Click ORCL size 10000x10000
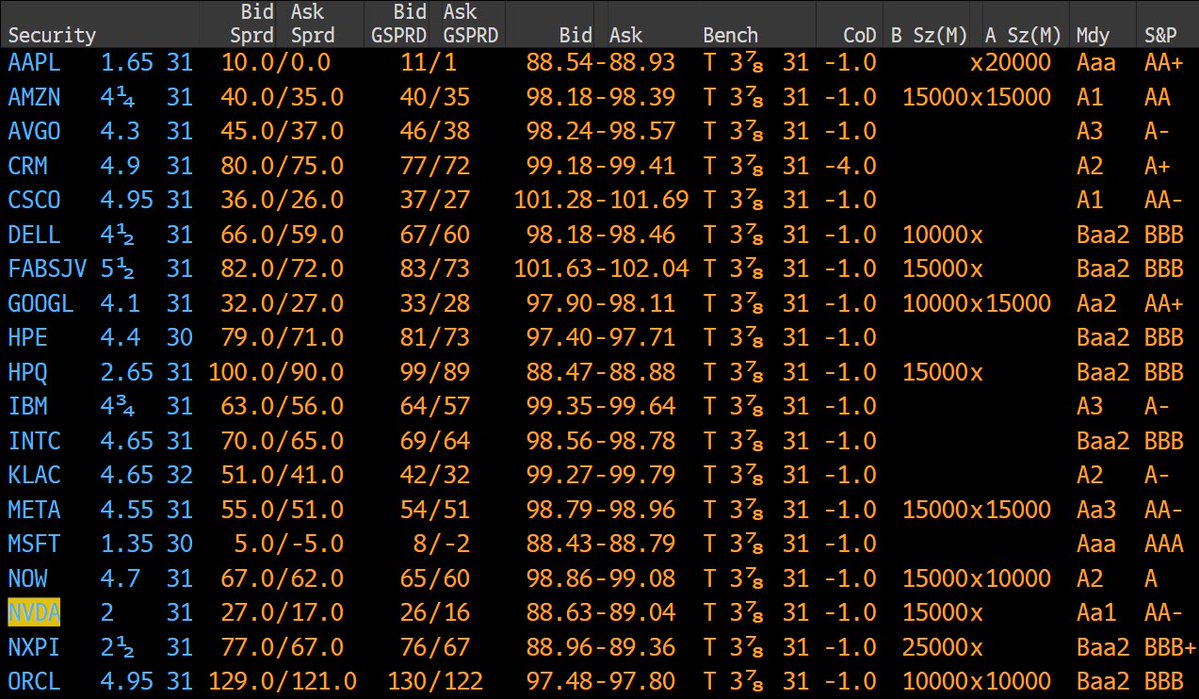Viewport: 1199px width, 699px height. point(976,681)
